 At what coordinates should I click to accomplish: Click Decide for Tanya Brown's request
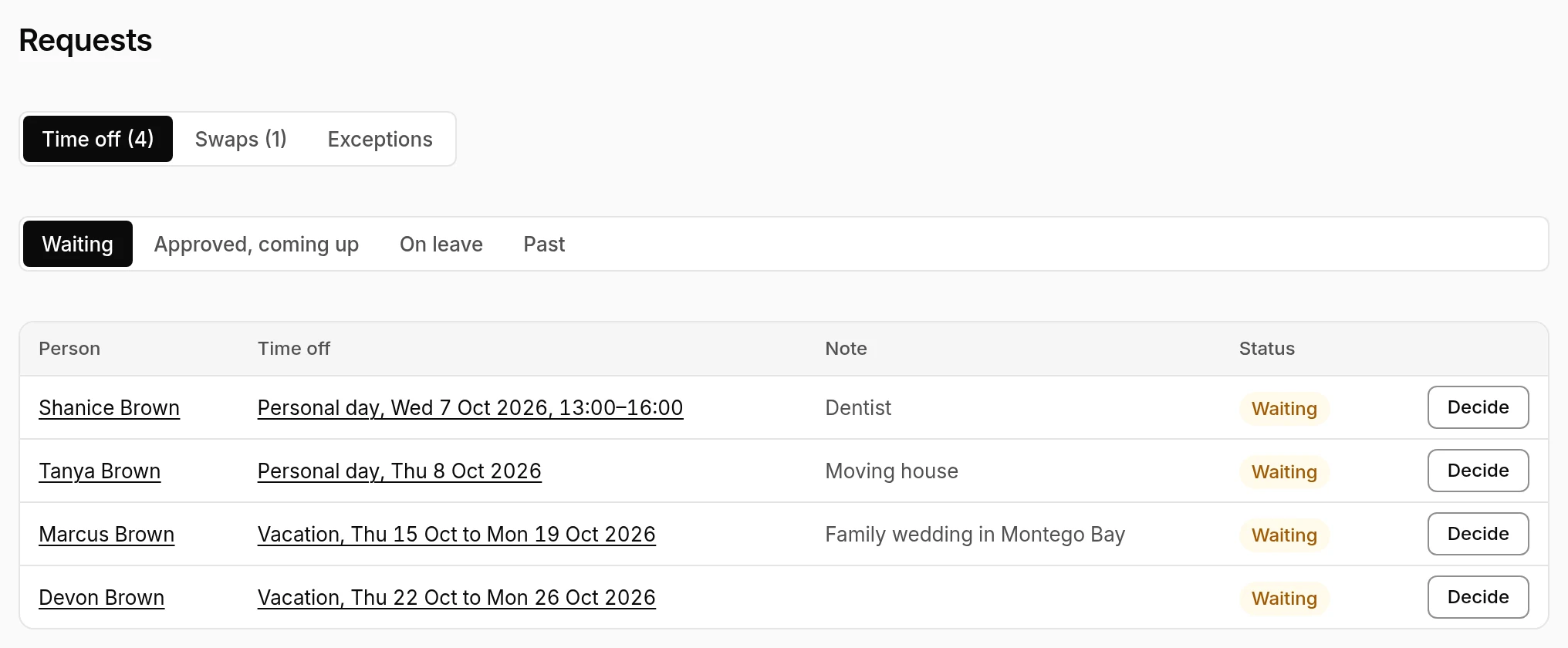click(1478, 471)
